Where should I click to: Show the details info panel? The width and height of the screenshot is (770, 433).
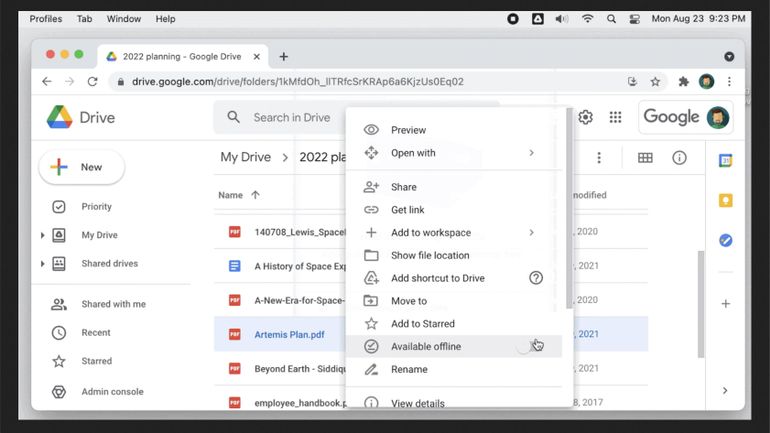tap(679, 158)
